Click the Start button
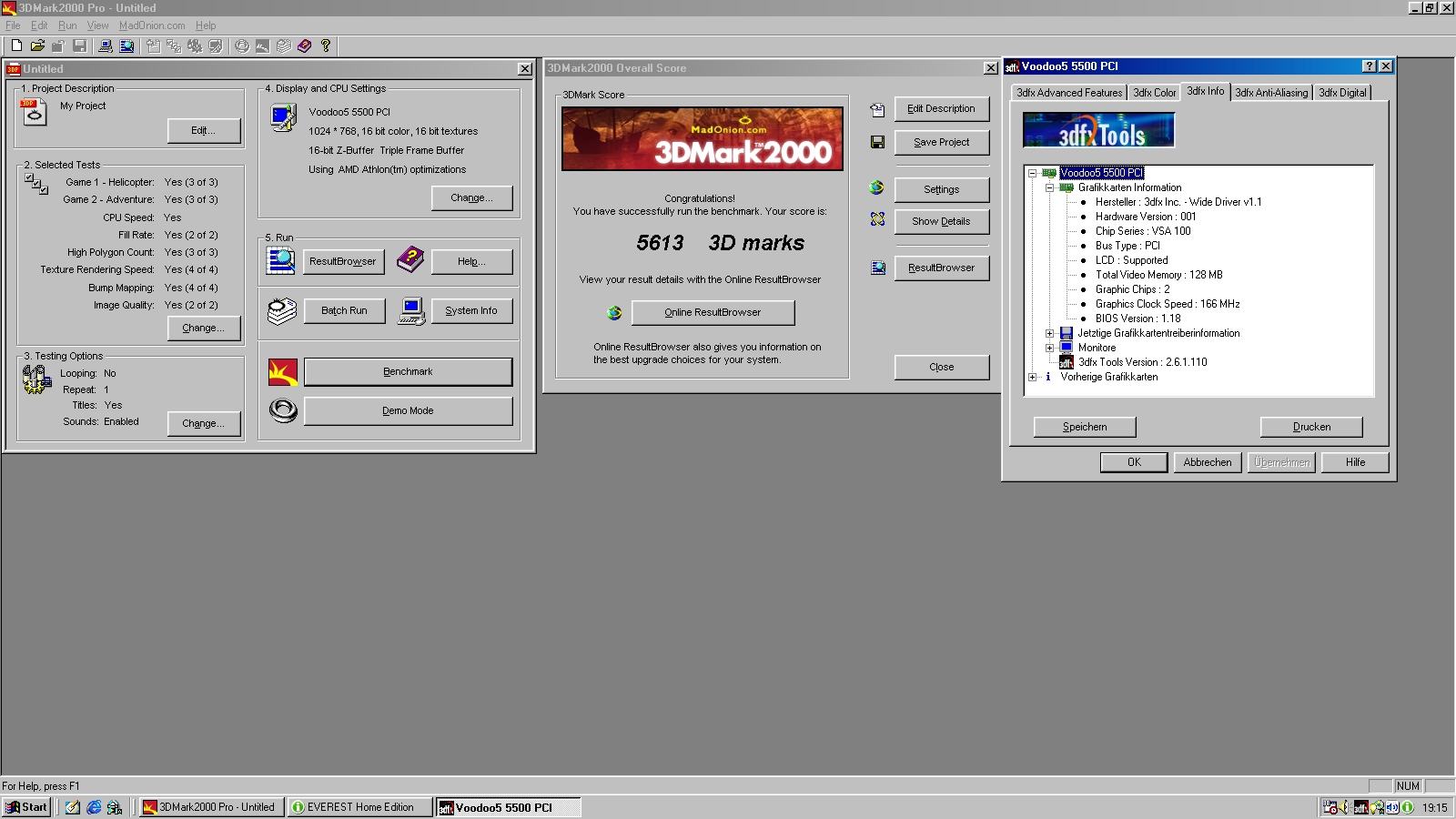1456x819 pixels. (x=26, y=807)
